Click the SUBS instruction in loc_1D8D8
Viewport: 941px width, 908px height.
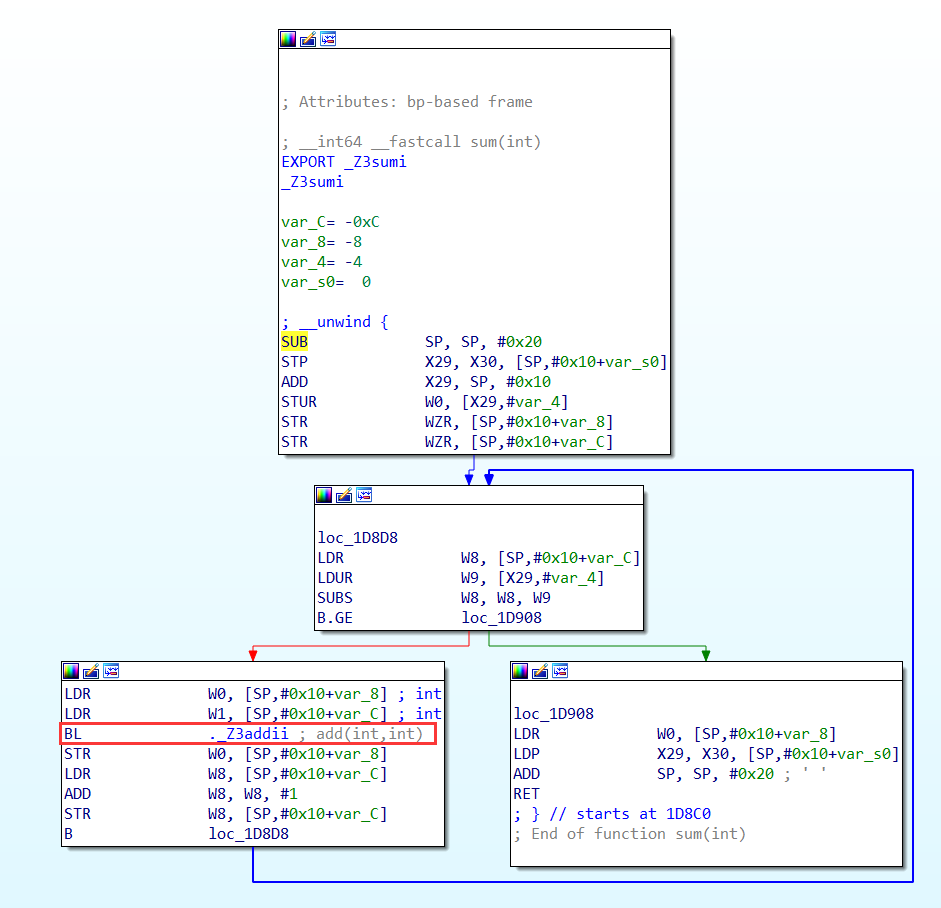click(335, 598)
